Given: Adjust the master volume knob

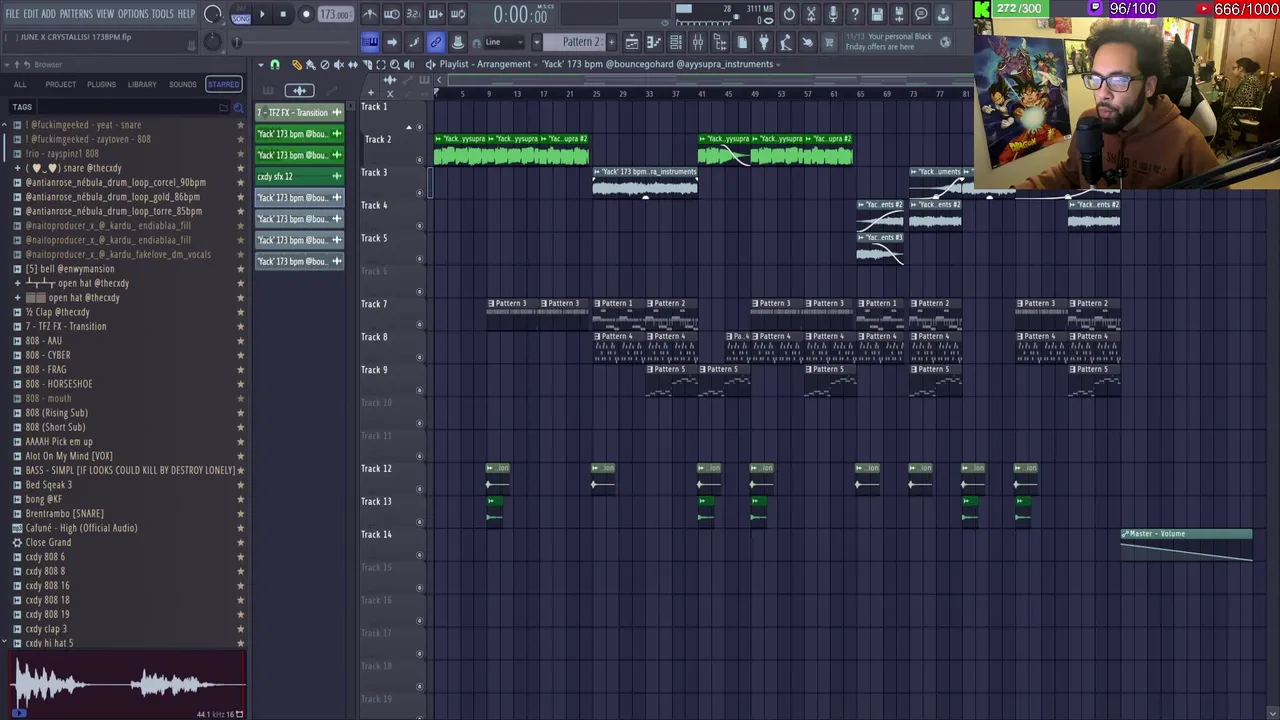Looking at the screenshot, I should (212, 14).
